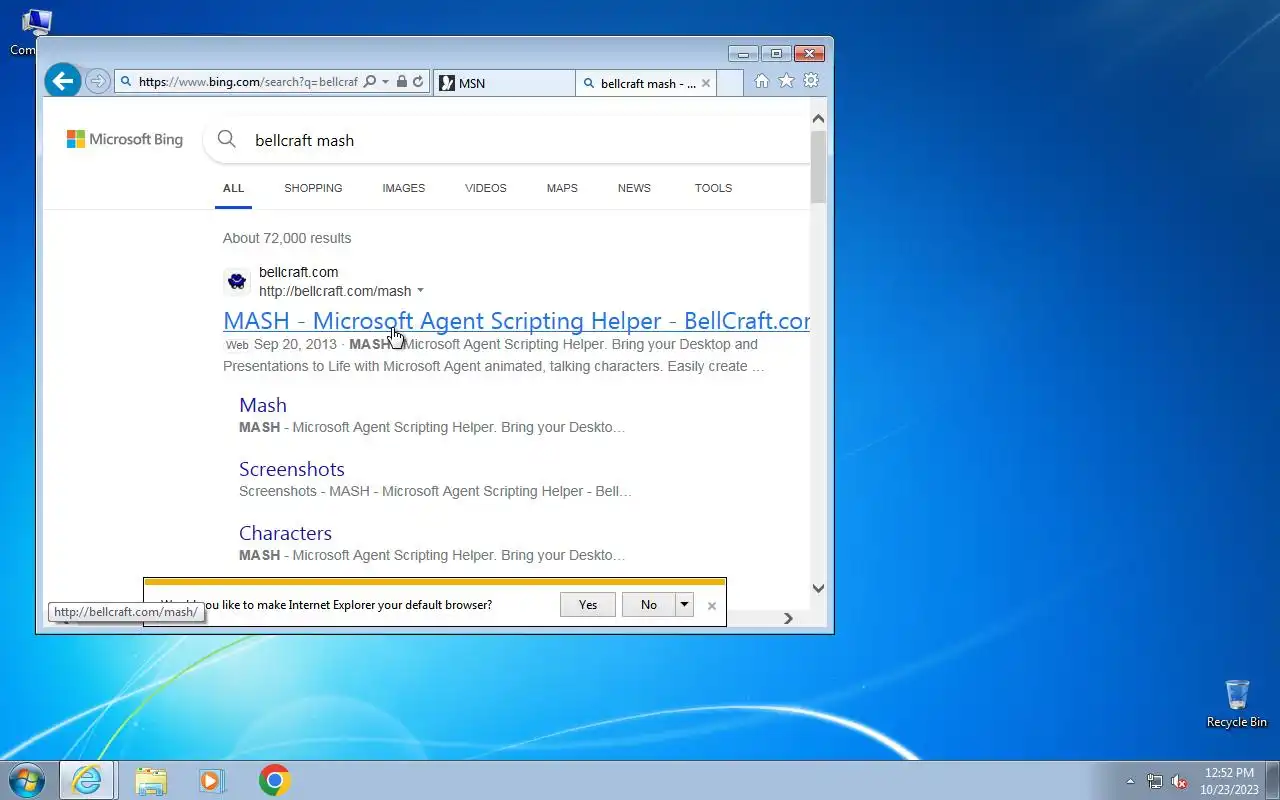Viewport: 1280px width, 800px height.
Task: Click the 'About 72,000 results' text
Action: pos(287,238)
